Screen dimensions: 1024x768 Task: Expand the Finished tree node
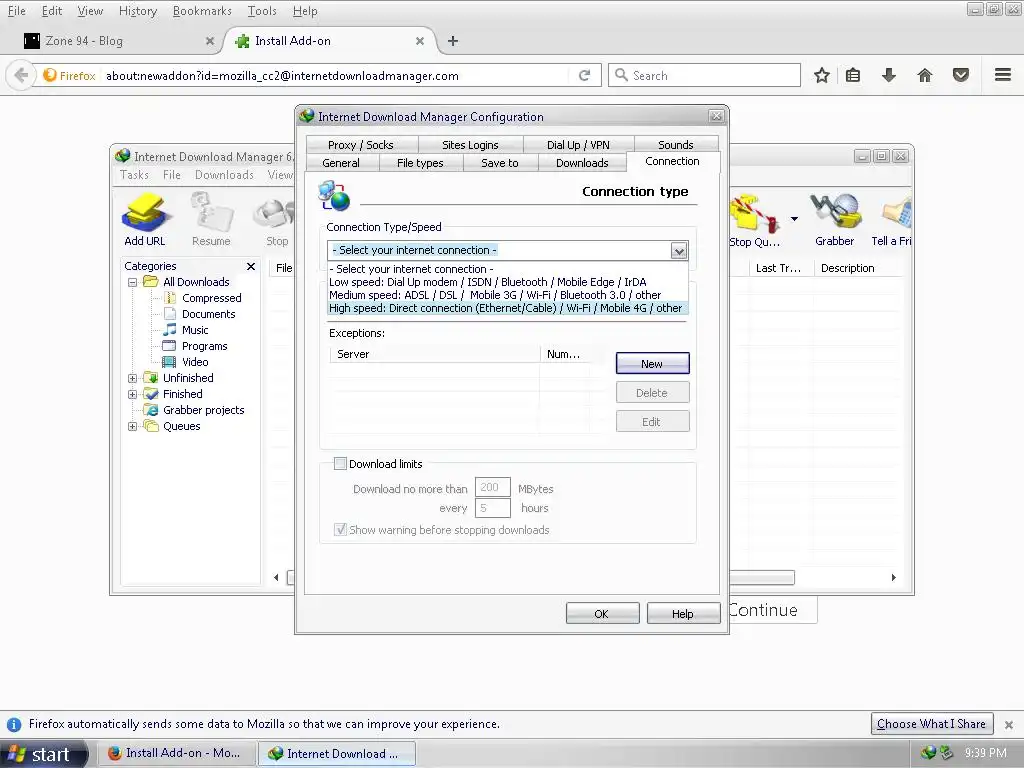pyautogui.click(x=133, y=394)
